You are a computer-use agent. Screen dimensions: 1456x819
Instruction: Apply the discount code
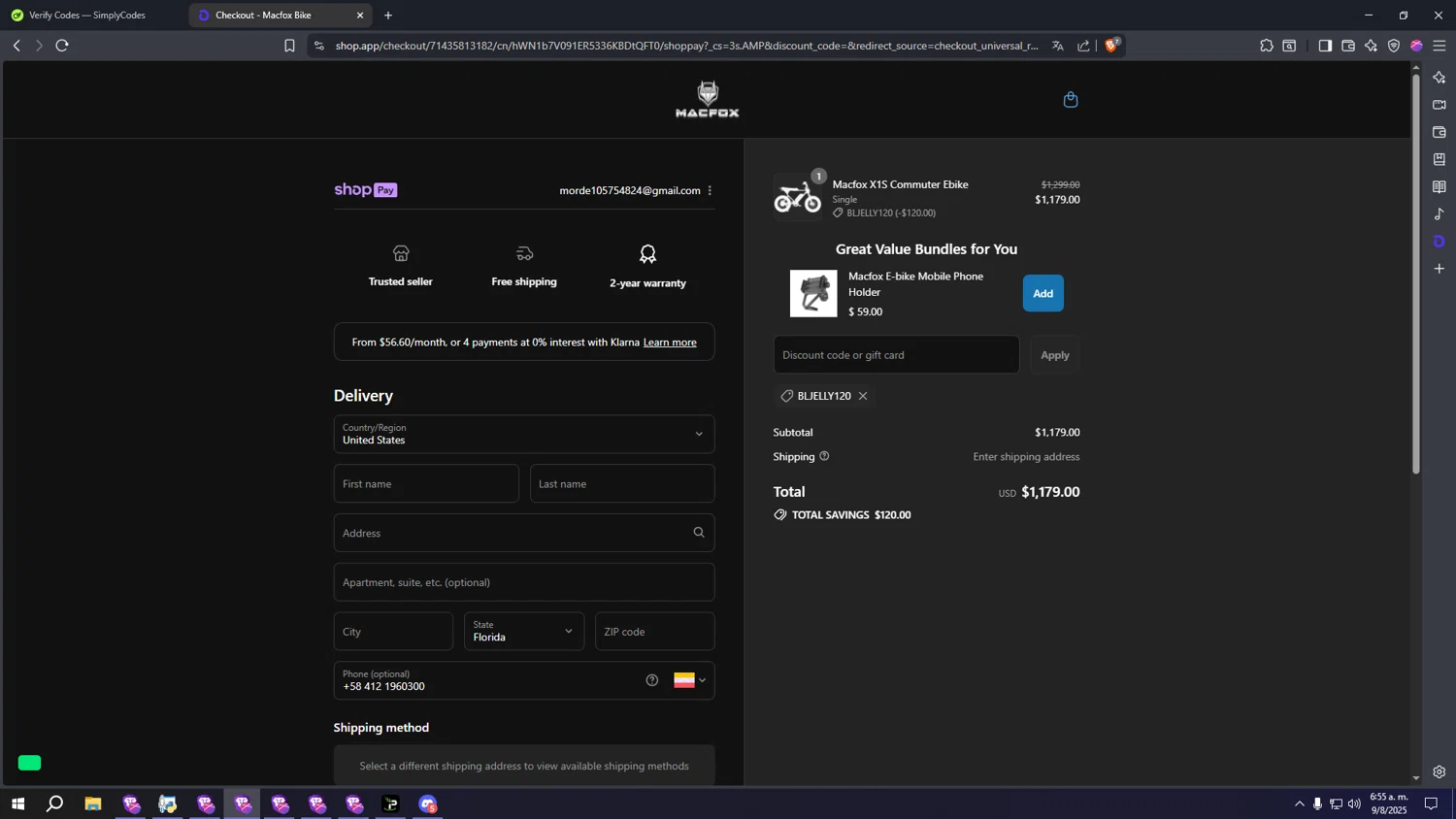click(1055, 354)
